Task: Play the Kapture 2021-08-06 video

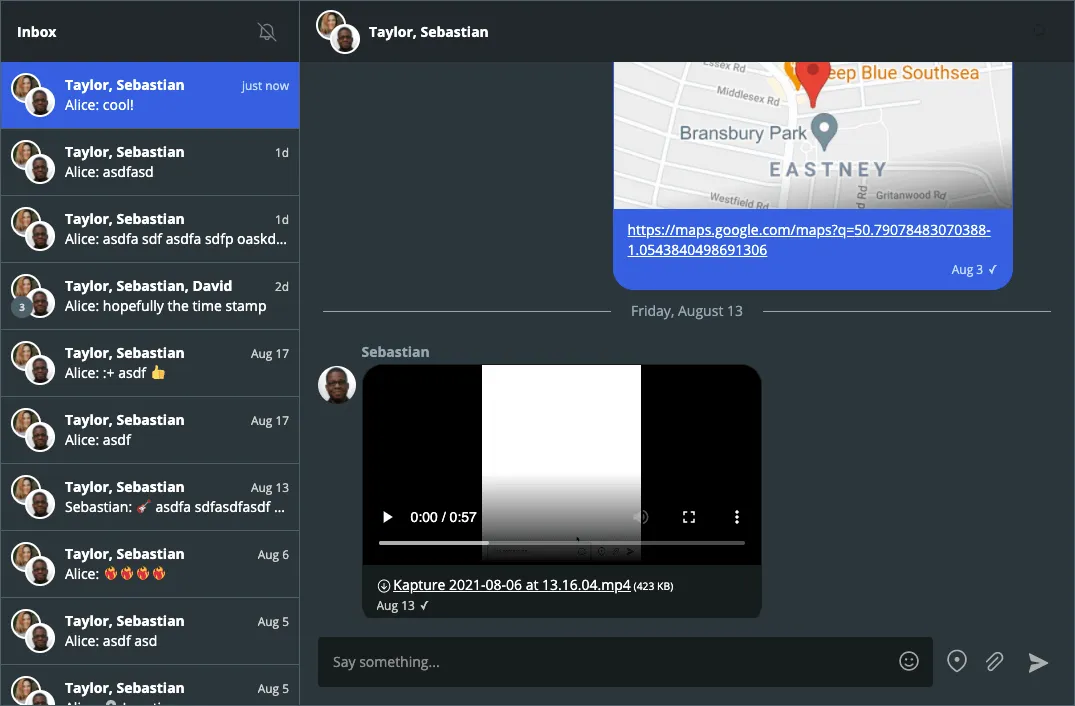Action: tap(387, 517)
